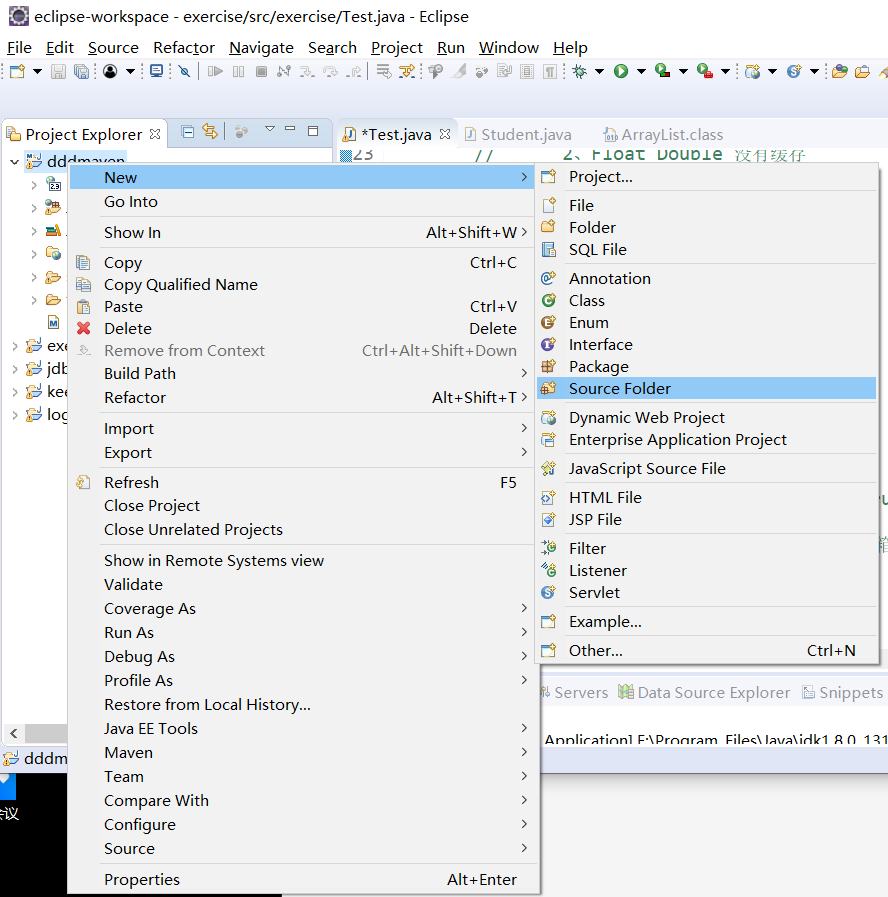Expand the jdb project tree node
This screenshot has height=897, width=888.
coord(15,369)
